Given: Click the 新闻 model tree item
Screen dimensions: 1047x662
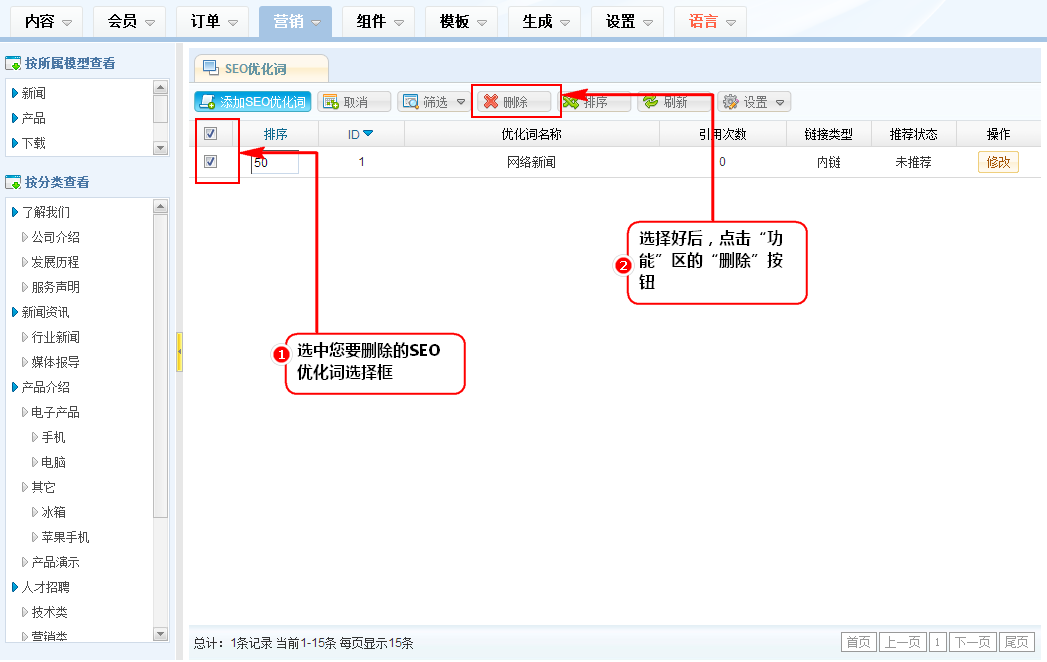Looking at the screenshot, I should (x=34, y=93).
